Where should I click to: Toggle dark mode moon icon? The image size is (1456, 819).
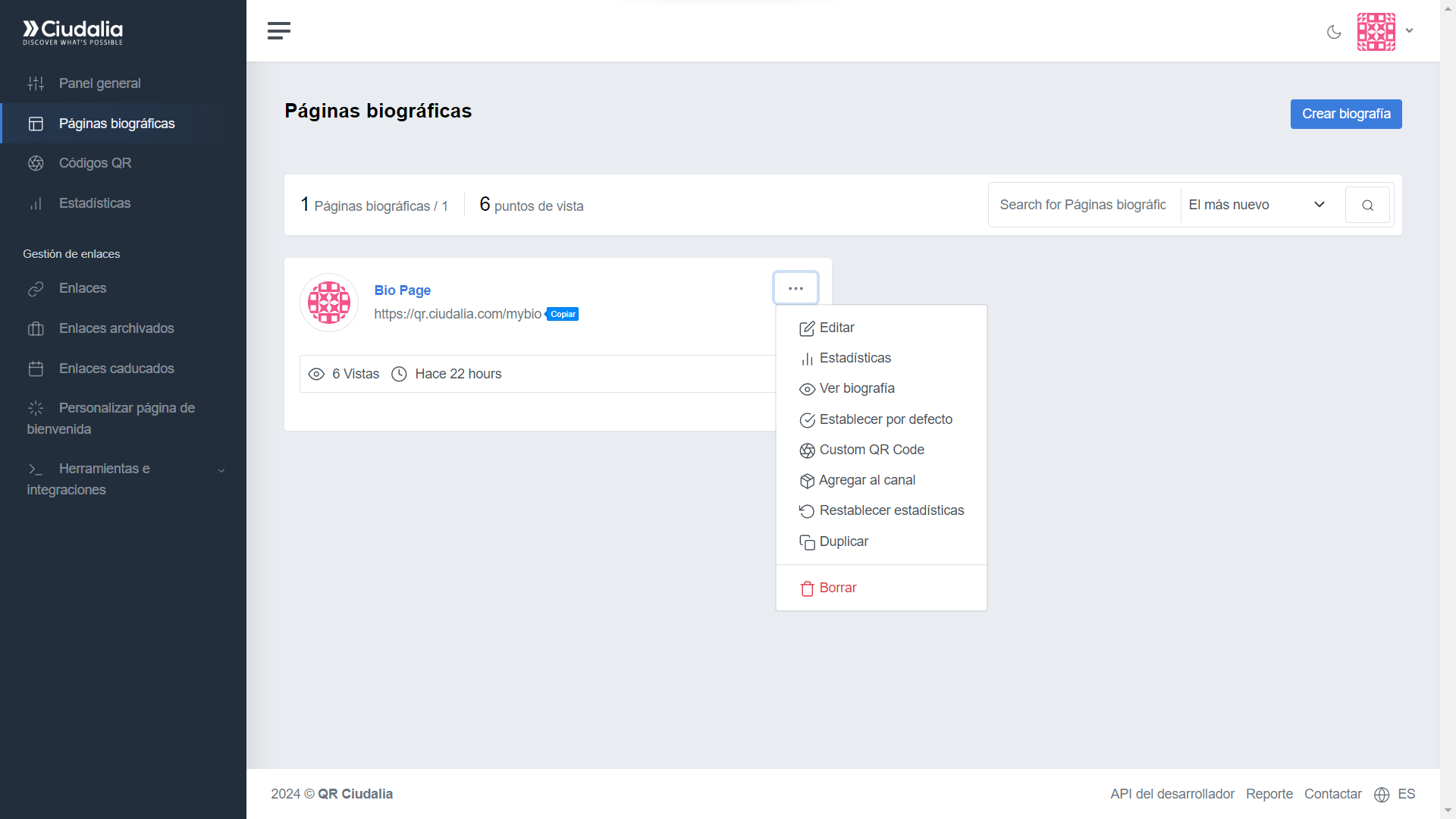(1334, 32)
